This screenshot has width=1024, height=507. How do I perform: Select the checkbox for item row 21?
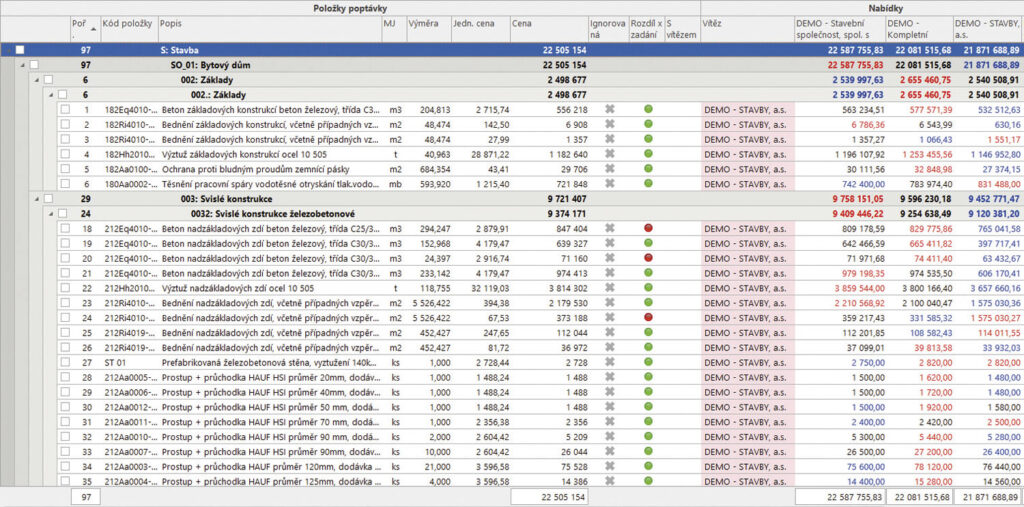pos(64,274)
